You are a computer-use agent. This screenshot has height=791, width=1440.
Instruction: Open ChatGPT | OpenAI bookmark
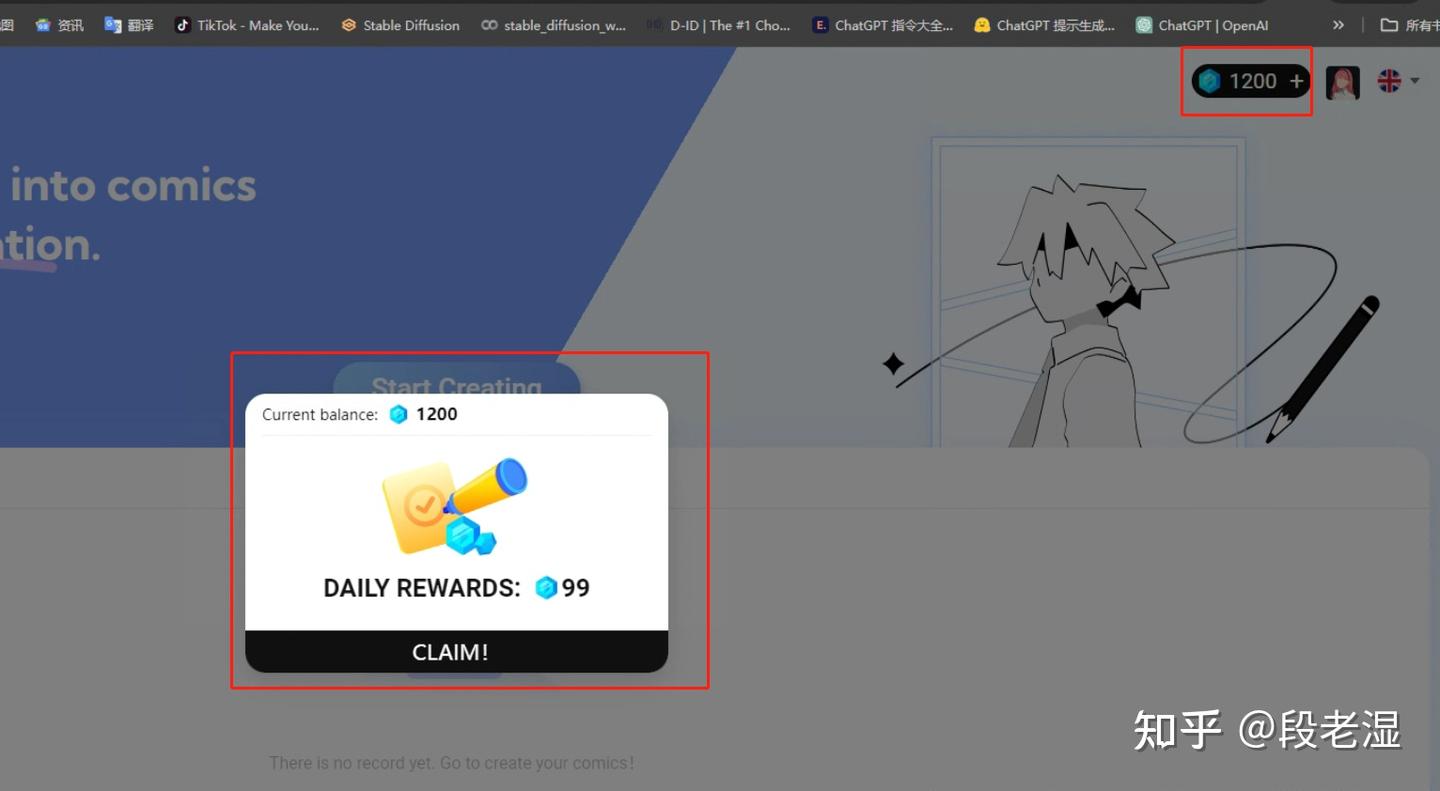1202,25
